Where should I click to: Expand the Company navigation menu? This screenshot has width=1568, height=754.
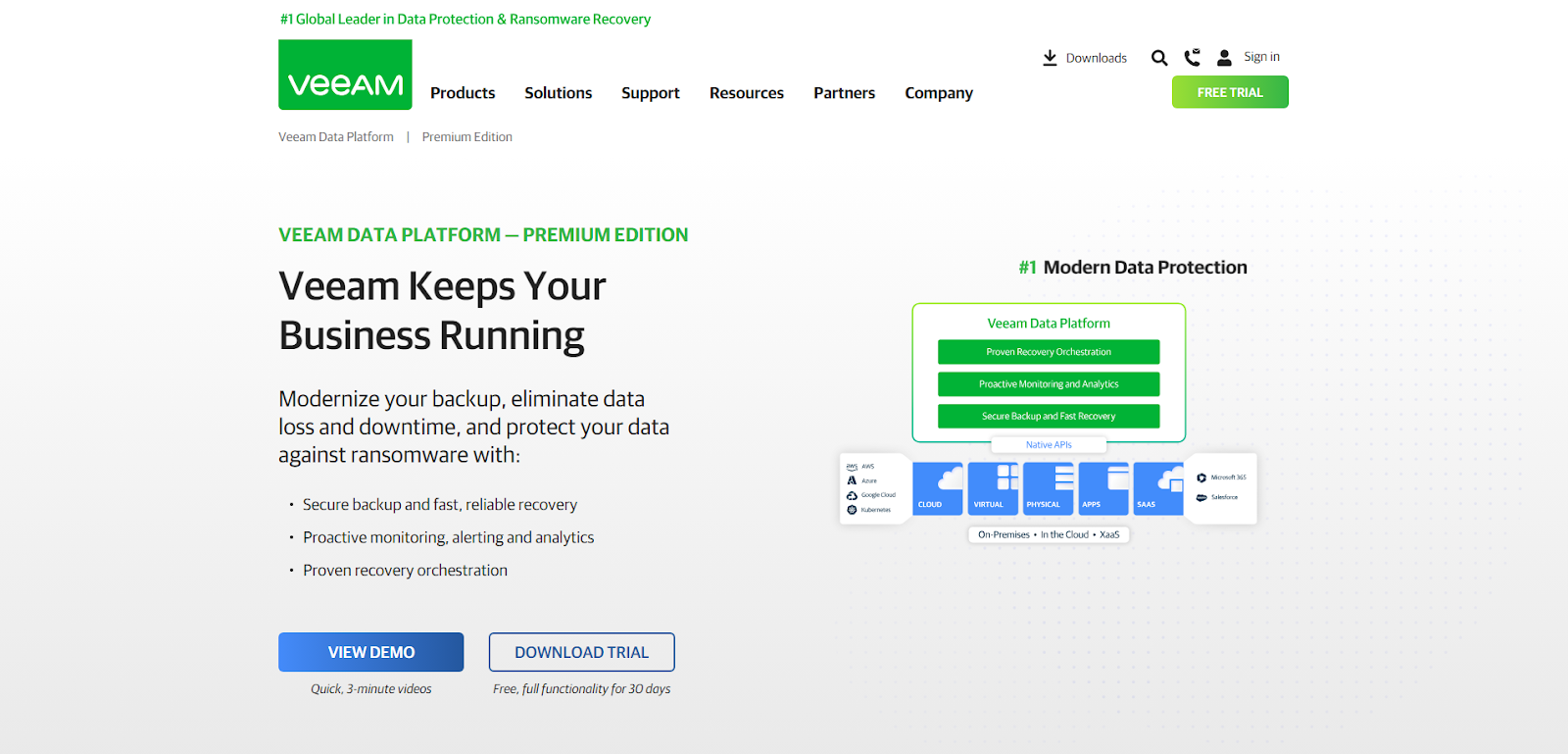point(938,93)
